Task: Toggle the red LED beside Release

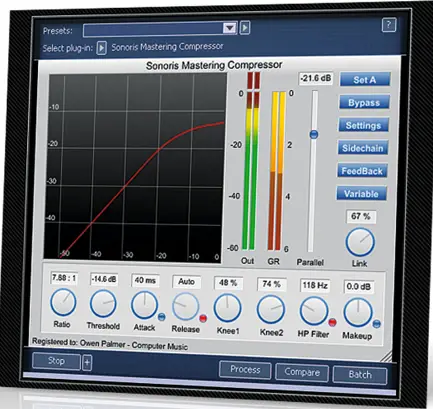Action: (x=203, y=318)
